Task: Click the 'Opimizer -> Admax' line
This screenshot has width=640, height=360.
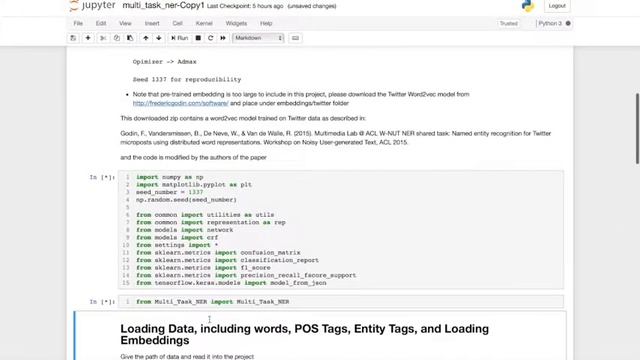Action: 164,62
